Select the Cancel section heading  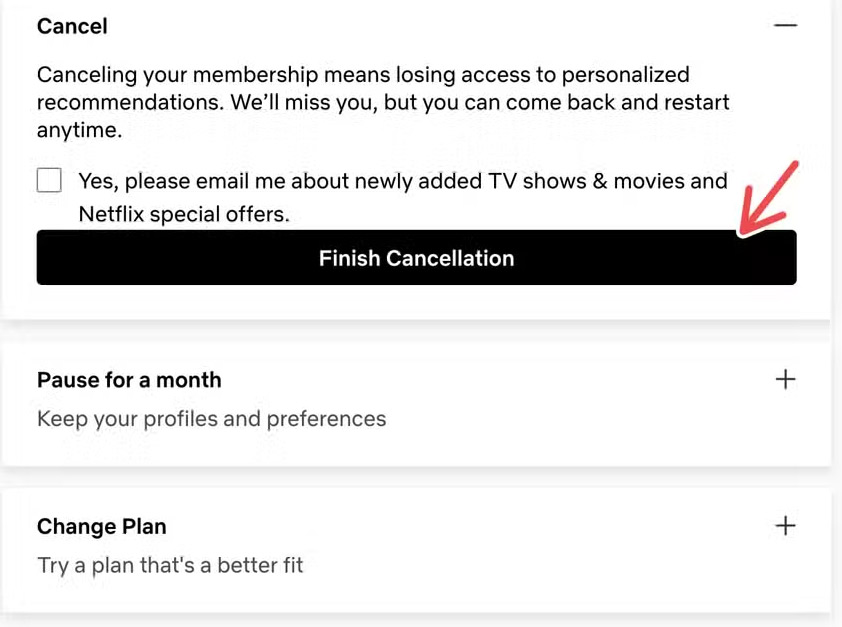(x=71, y=26)
